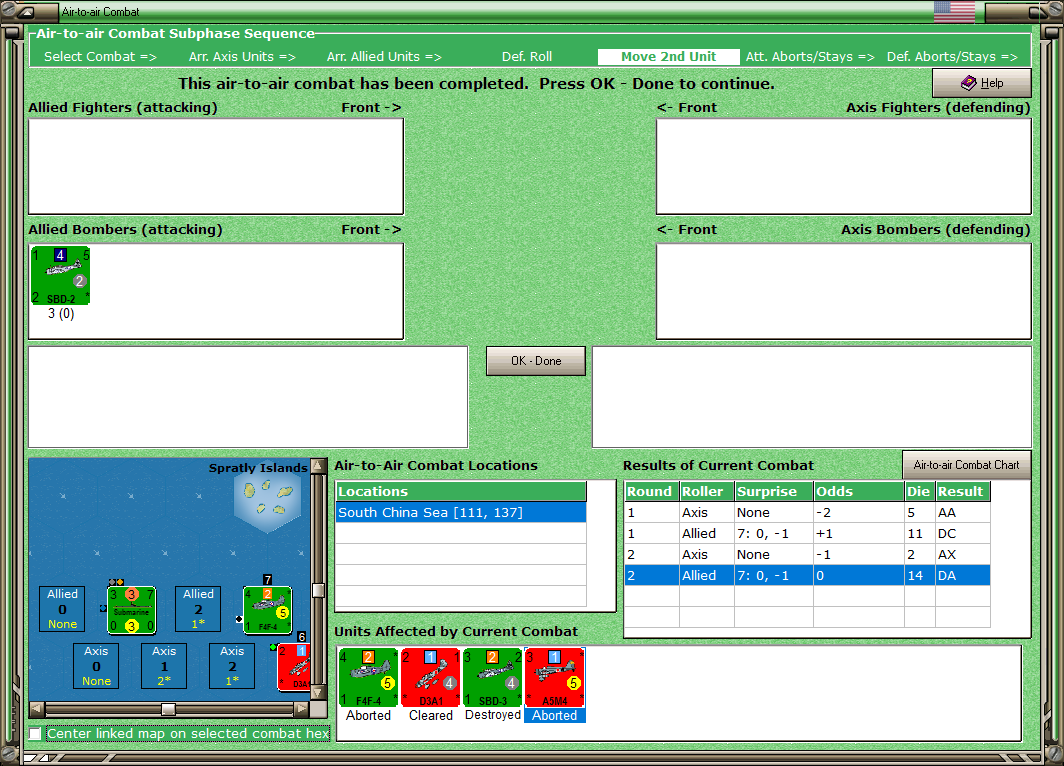The height and width of the screenshot is (766, 1064).
Task: Open the Air-to-air Combat Chart
Action: point(966,465)
